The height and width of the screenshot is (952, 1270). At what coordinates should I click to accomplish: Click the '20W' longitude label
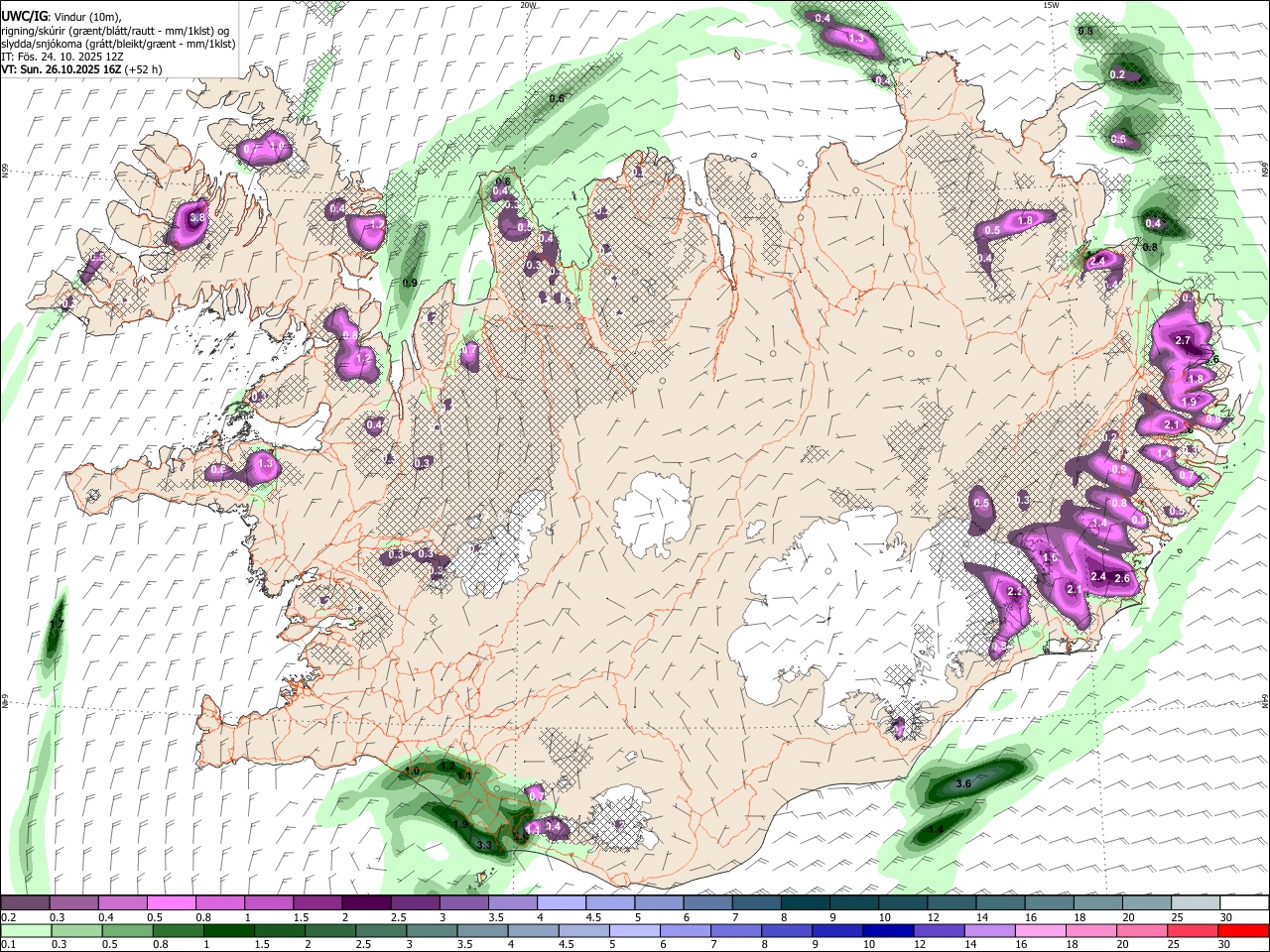point(528,5)
